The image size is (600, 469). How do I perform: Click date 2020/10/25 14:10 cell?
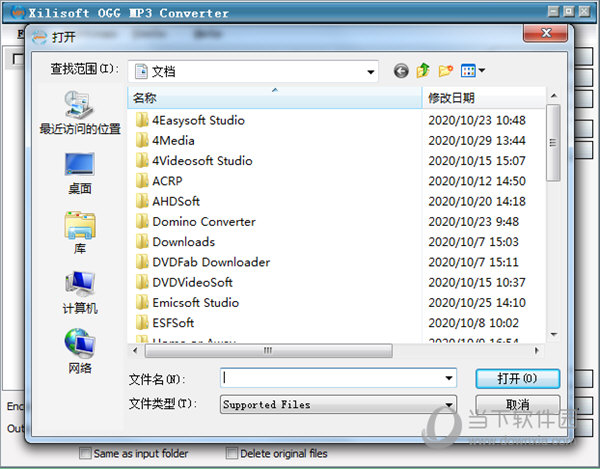(477, 303)
